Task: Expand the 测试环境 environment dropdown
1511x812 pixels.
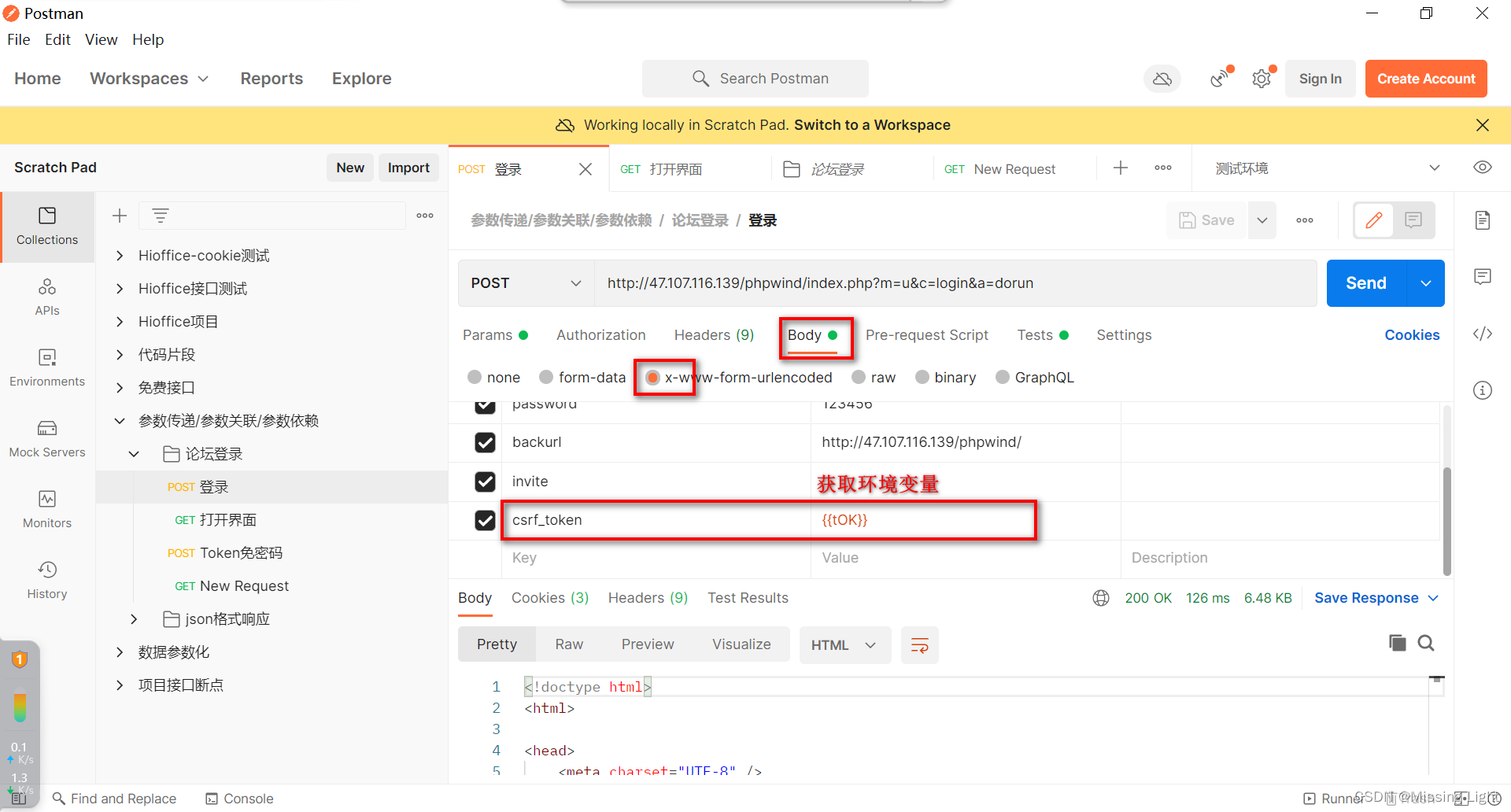Action: [x=1435, y=168]
